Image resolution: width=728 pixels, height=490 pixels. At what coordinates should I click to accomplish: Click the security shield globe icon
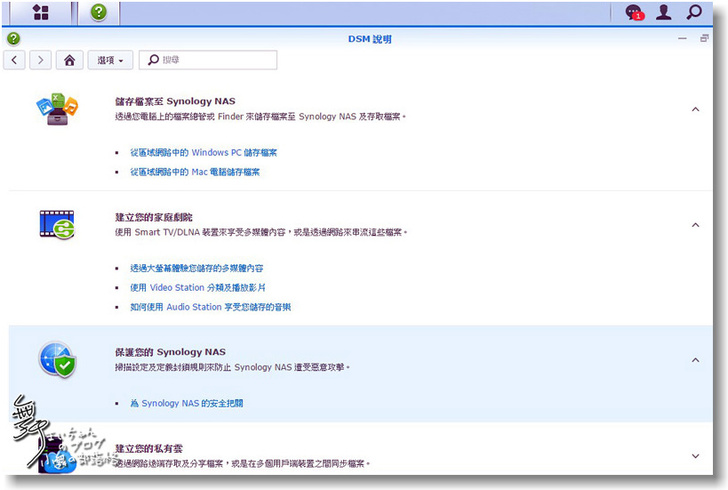(56, 359)
